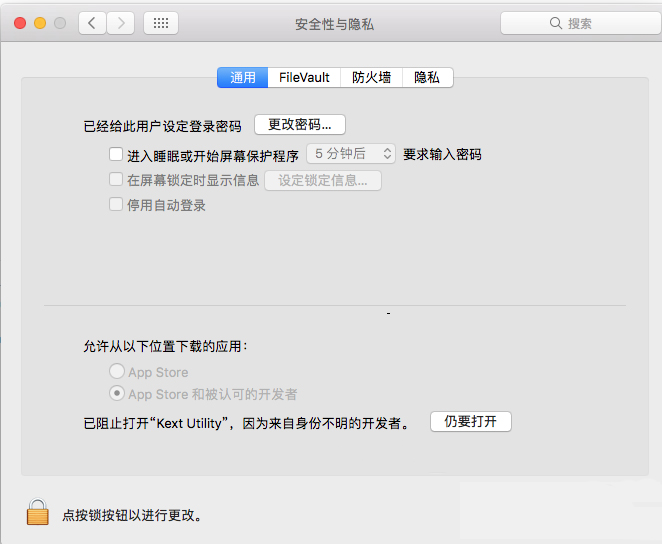The height and width of the screenshot is (544, 662).
Task: Toggle 停用自动登录 checkbox
Action: tap(116, 204)
